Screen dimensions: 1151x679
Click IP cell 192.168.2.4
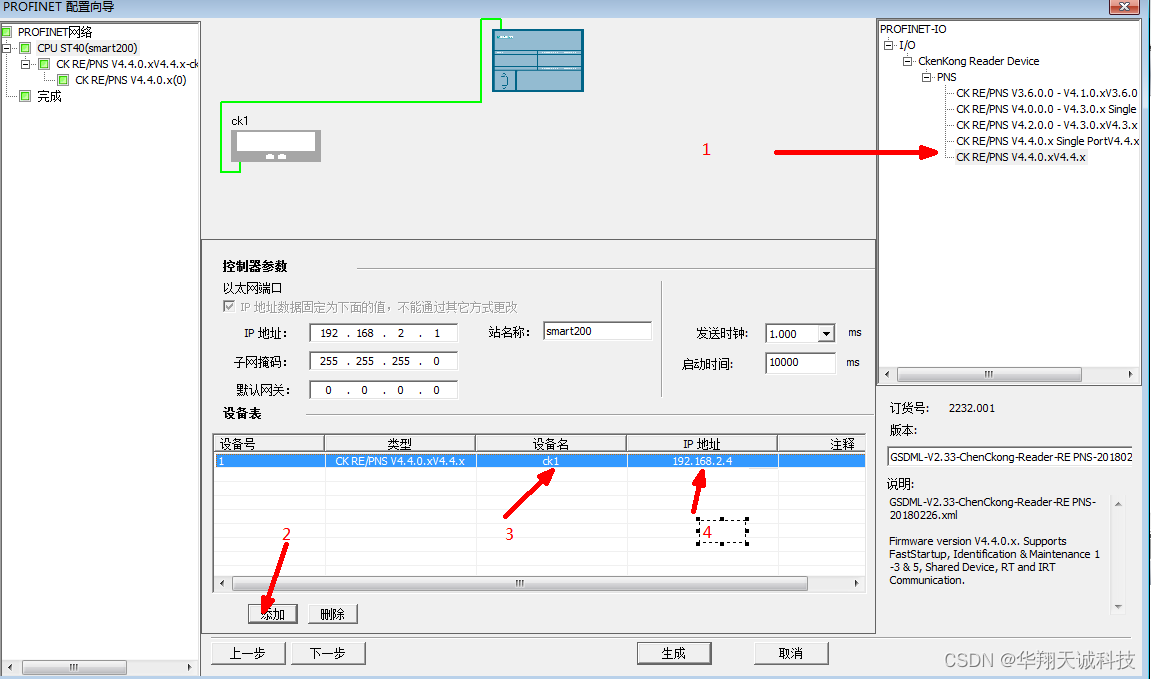[702, 461]
